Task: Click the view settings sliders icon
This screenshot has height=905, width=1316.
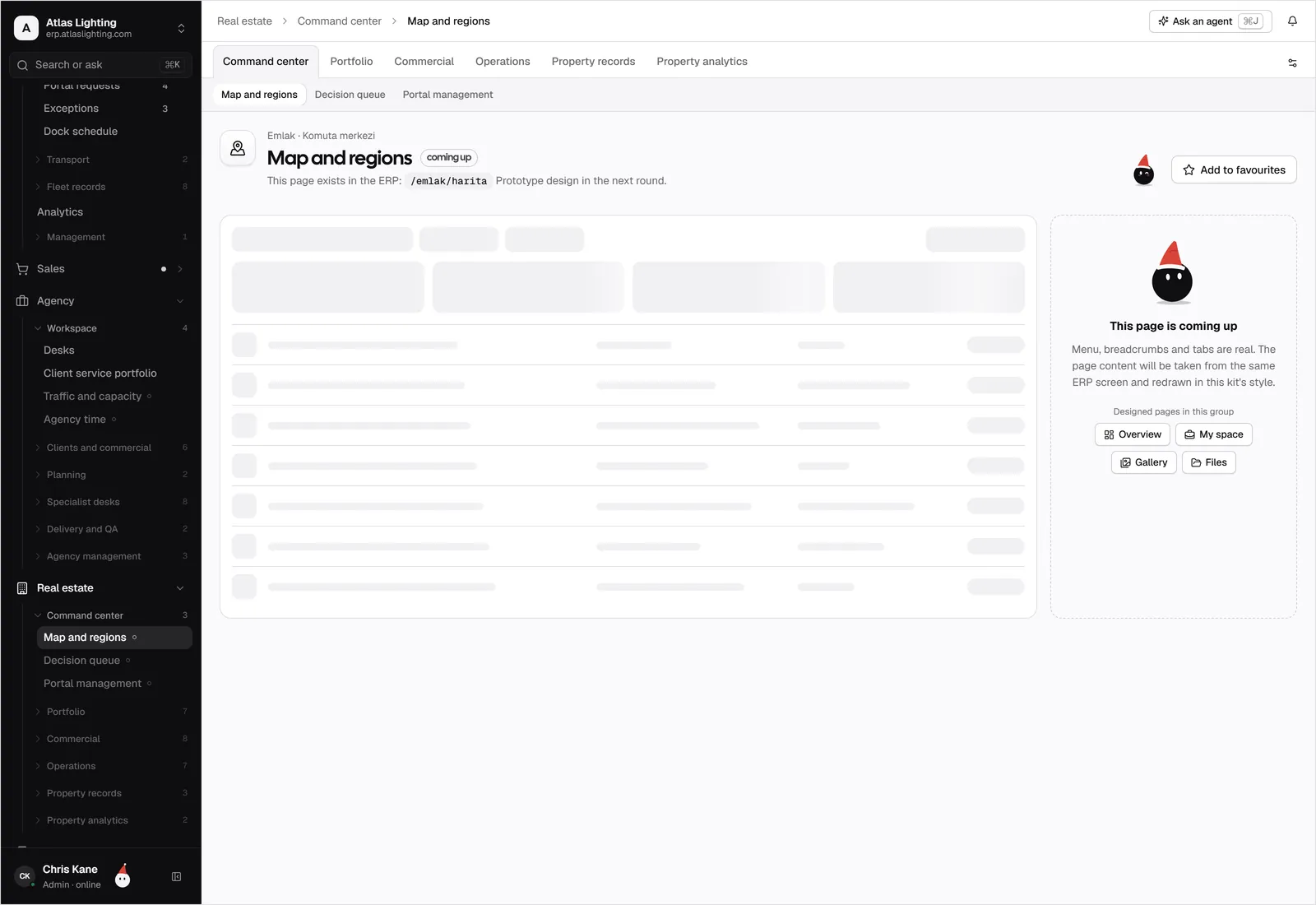Action: coord(1292,63)
